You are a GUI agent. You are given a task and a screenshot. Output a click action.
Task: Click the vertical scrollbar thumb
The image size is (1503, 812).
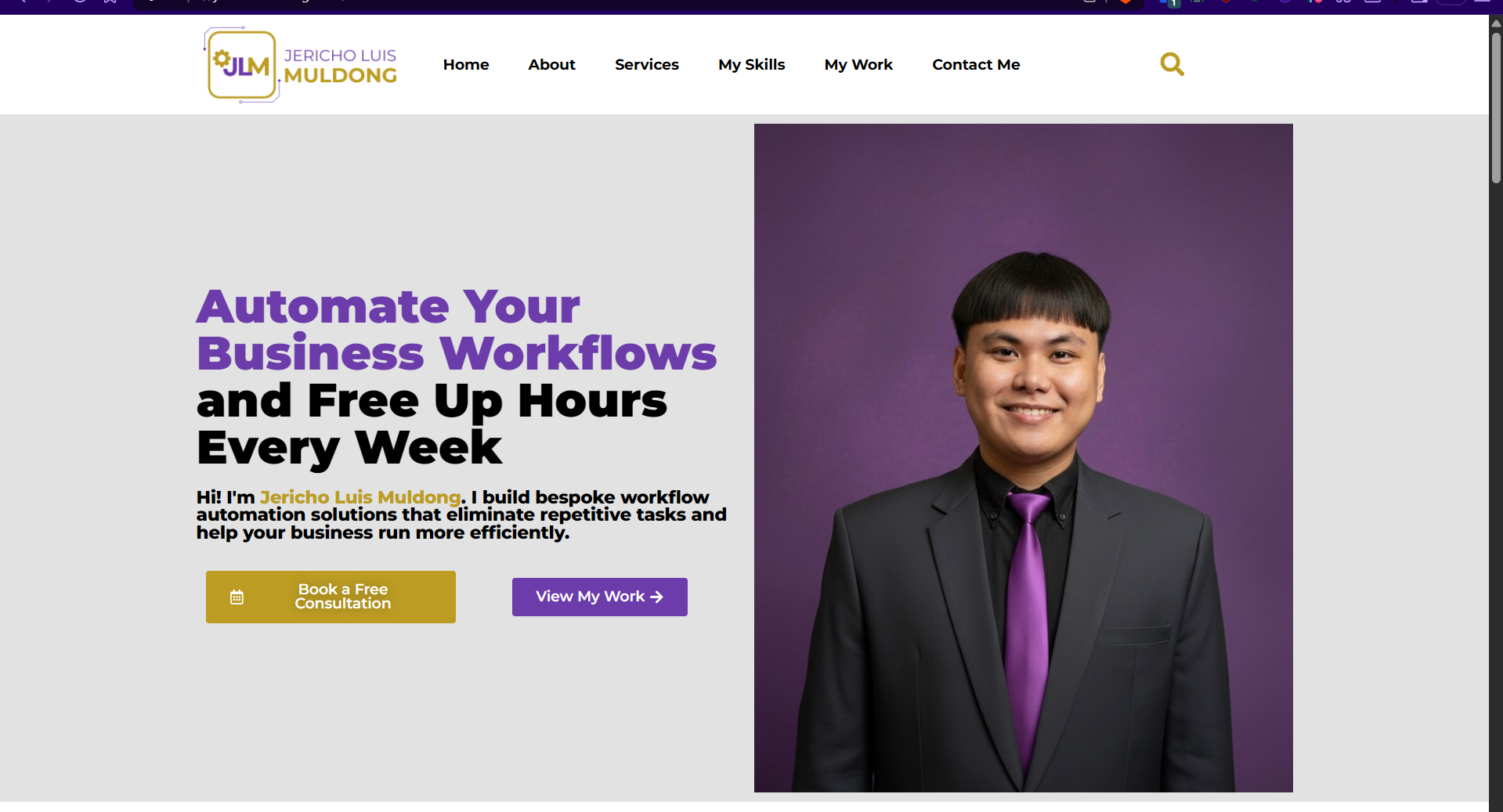coord(1496,107)
